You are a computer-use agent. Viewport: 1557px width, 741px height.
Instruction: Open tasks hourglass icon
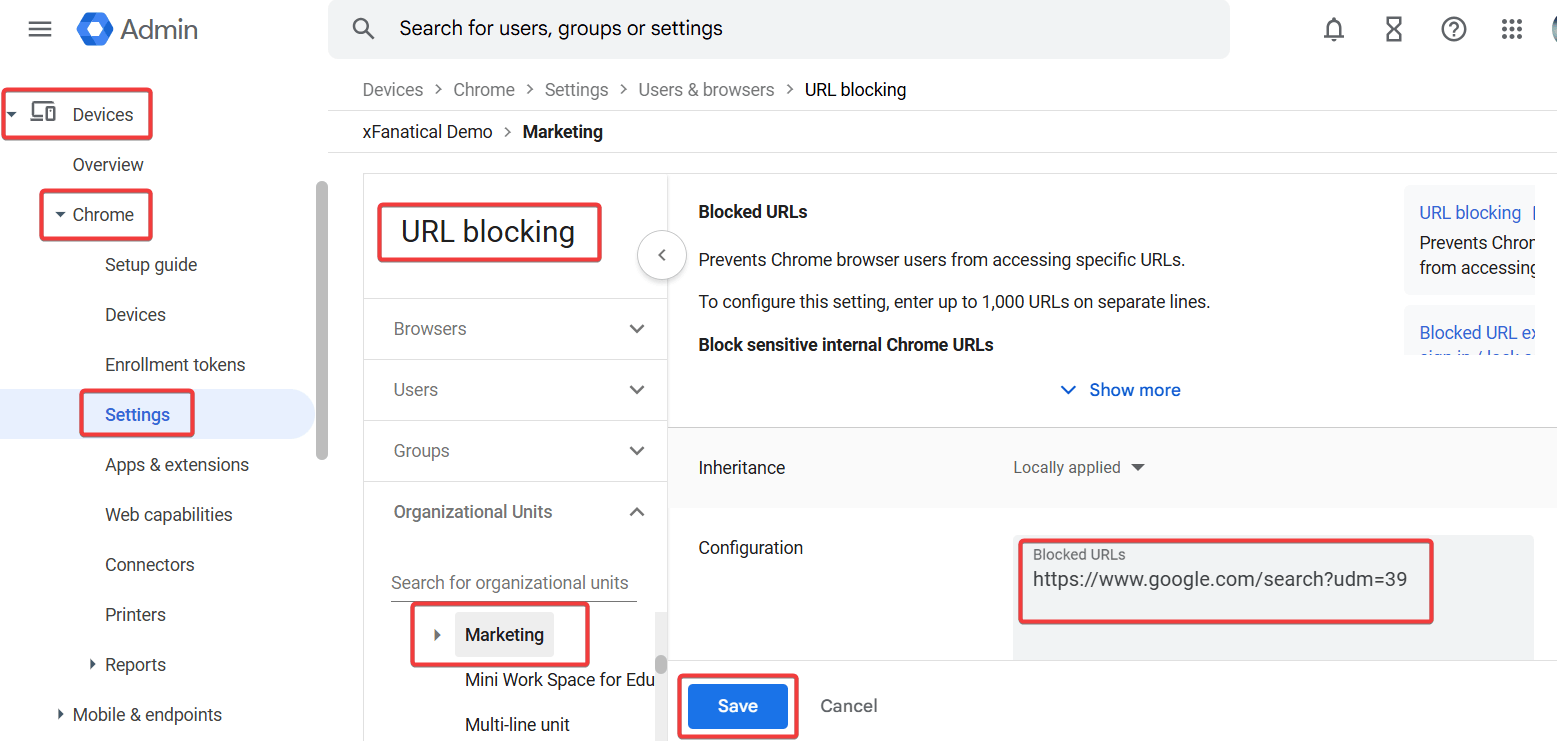(x=1393, y=29)
